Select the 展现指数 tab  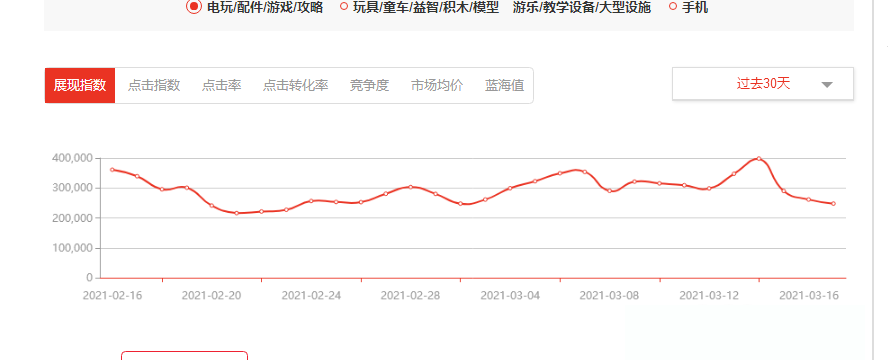80,85
